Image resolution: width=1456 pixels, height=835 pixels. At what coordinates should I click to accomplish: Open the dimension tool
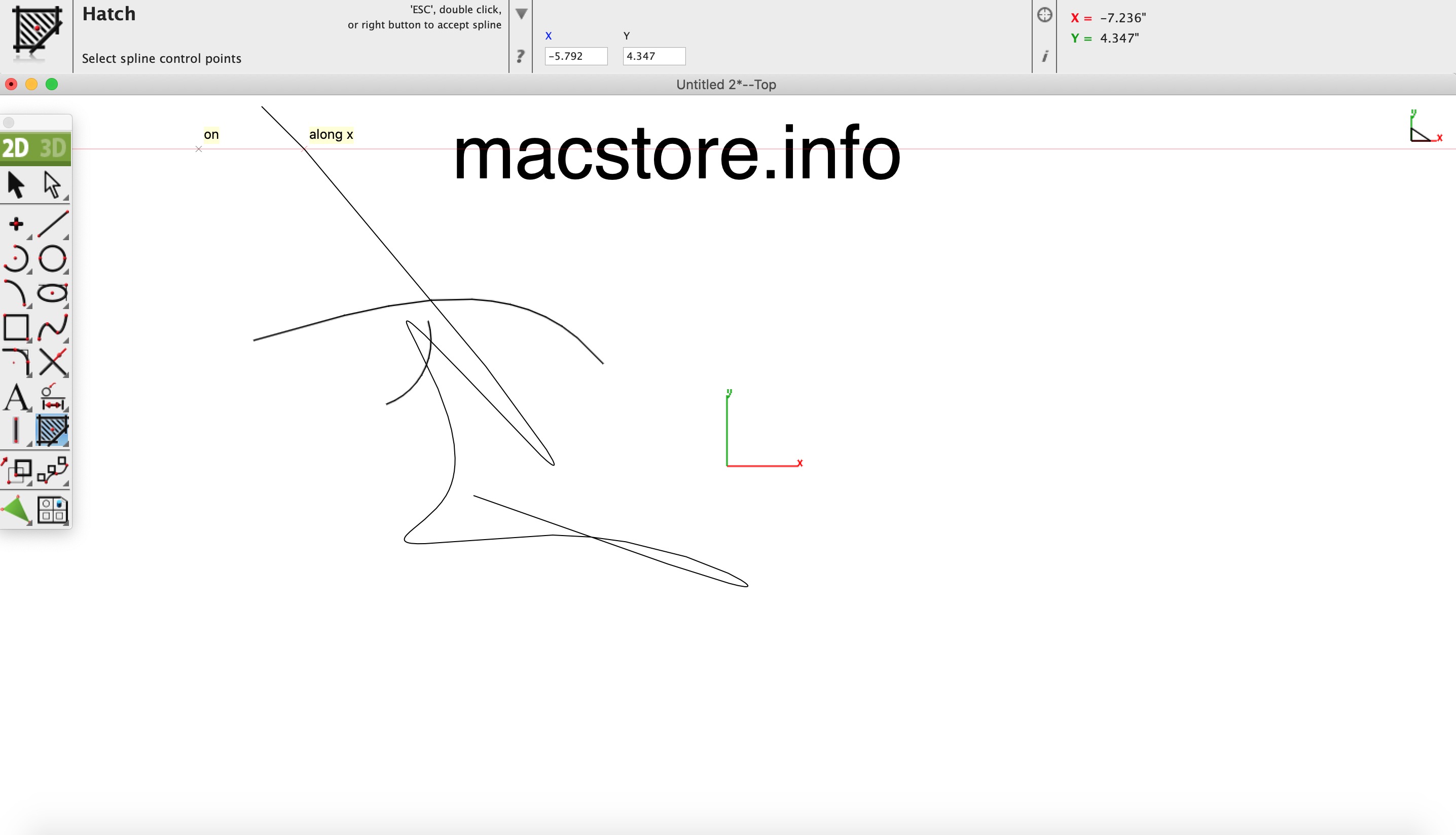point(52,397)
